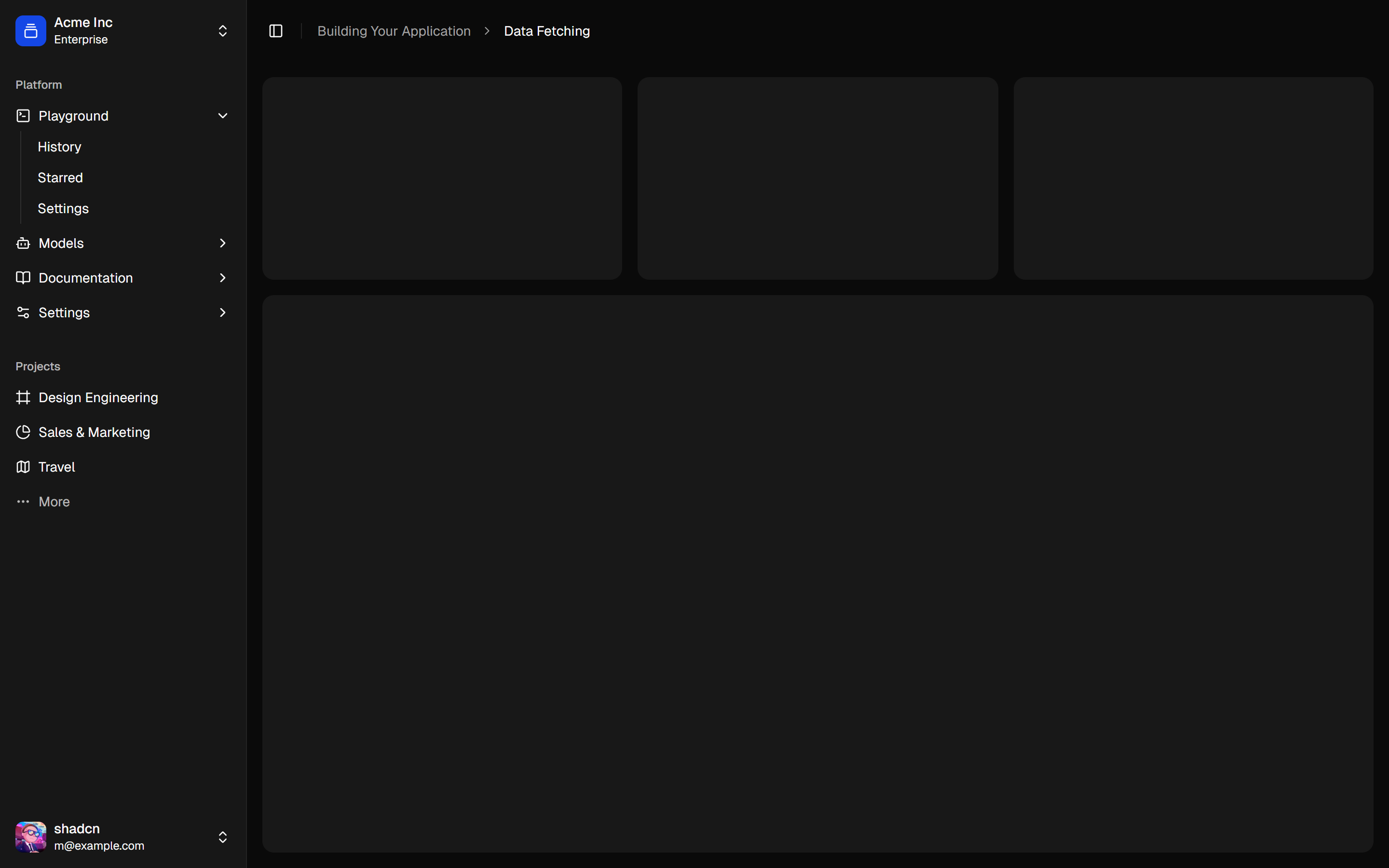Select the Starred sub-item
Image resolution: width=1389 pixels, height=868 pixels.
pos(60,178)
